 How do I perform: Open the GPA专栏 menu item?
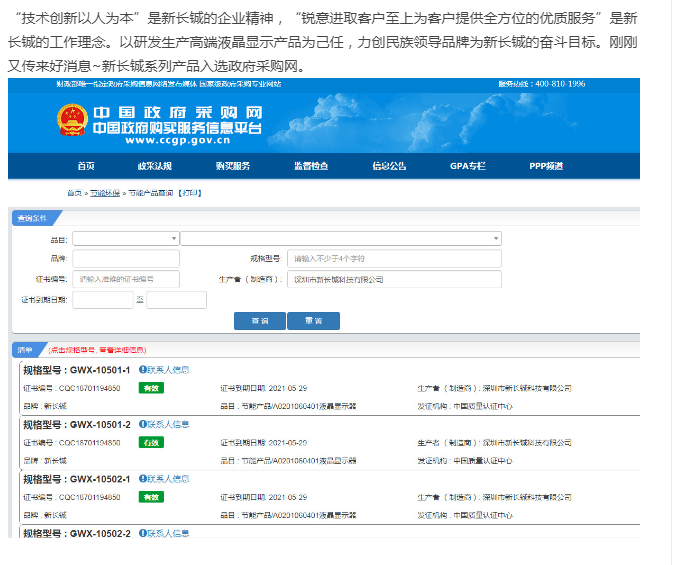tap(467, 166)
